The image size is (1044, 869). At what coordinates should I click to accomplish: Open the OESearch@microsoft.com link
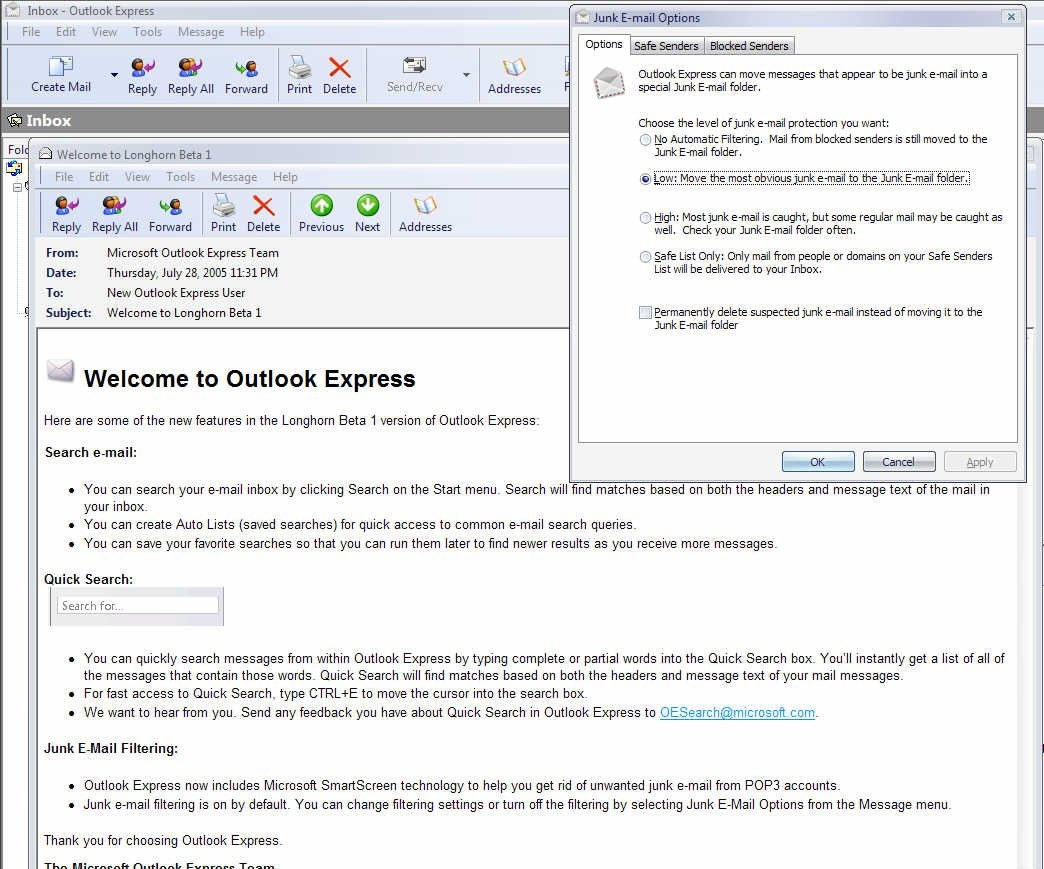pyautogui.click(x=737, y=713)
